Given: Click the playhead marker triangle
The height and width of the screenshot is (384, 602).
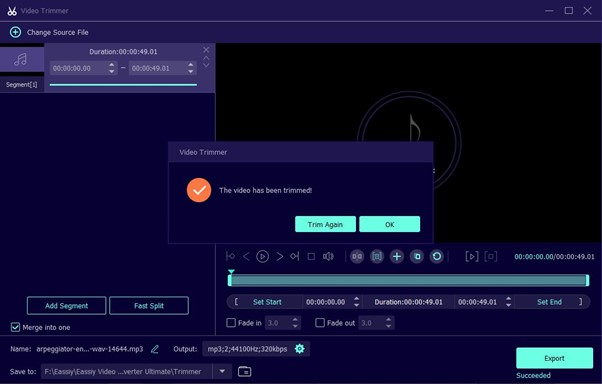Looking at the screenshot, I should 231,271.
